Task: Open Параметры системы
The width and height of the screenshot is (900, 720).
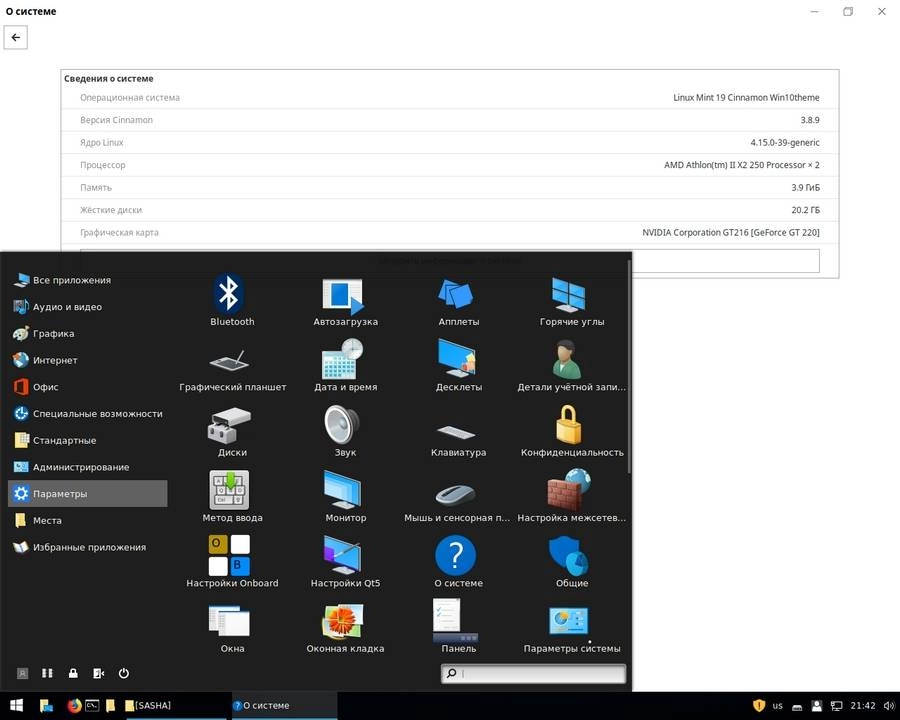Action: [x=572, y=628]
